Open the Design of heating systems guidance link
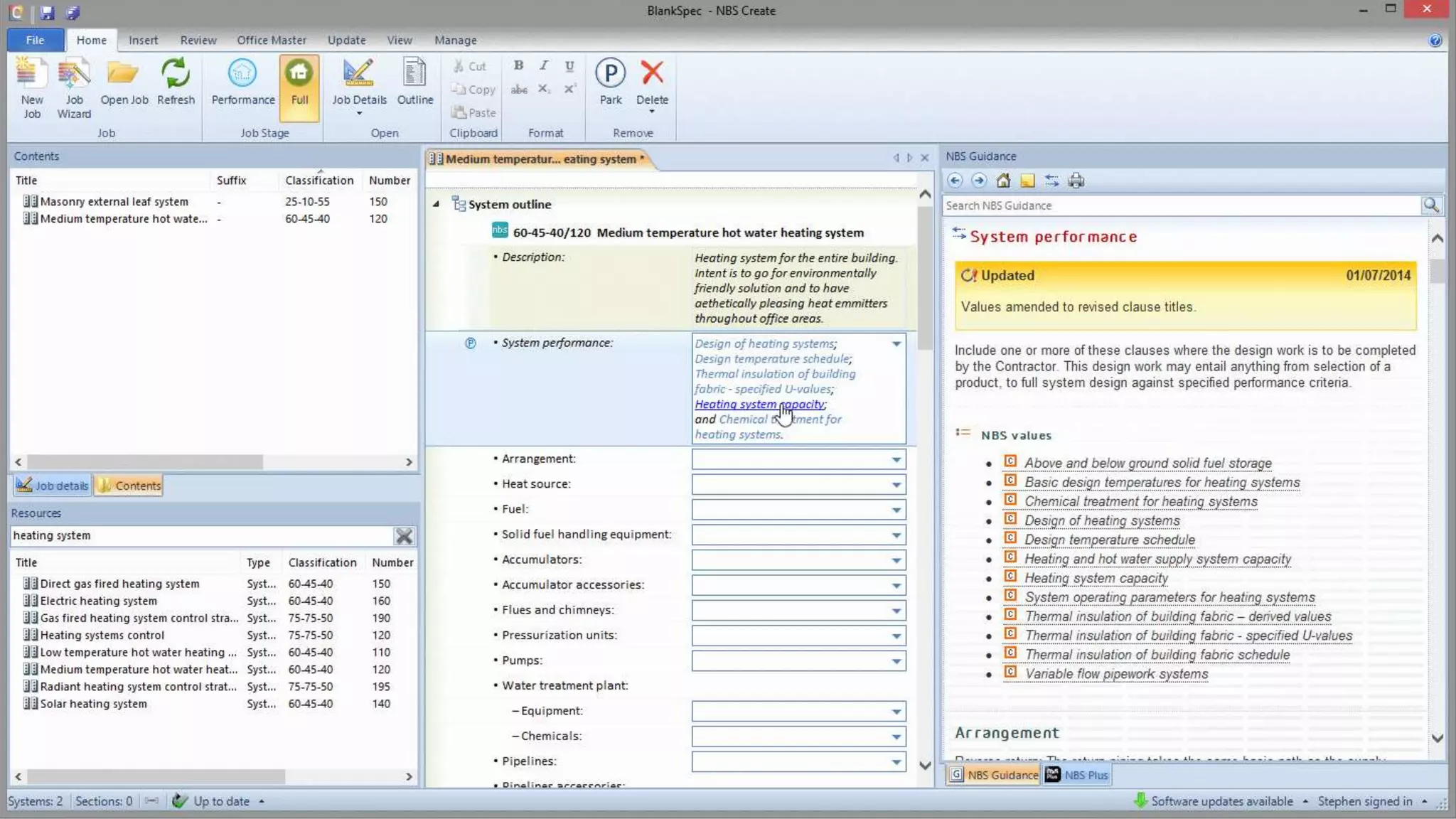 point(1101,520)
